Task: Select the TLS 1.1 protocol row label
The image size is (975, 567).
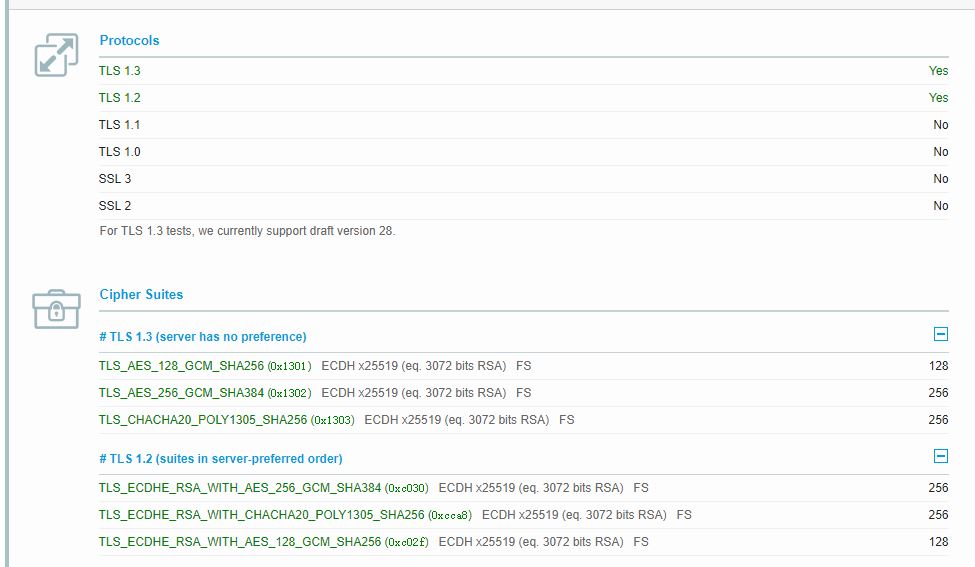Action: [119, 125]
